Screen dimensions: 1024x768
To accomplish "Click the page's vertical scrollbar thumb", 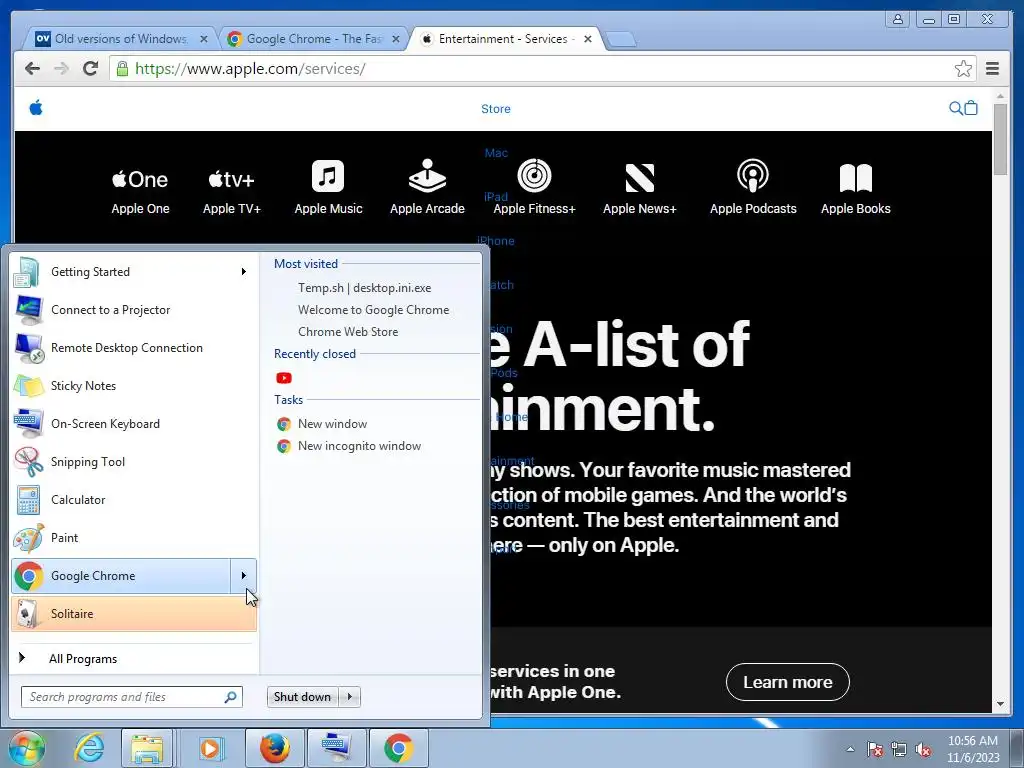I will pos(1000,139).
